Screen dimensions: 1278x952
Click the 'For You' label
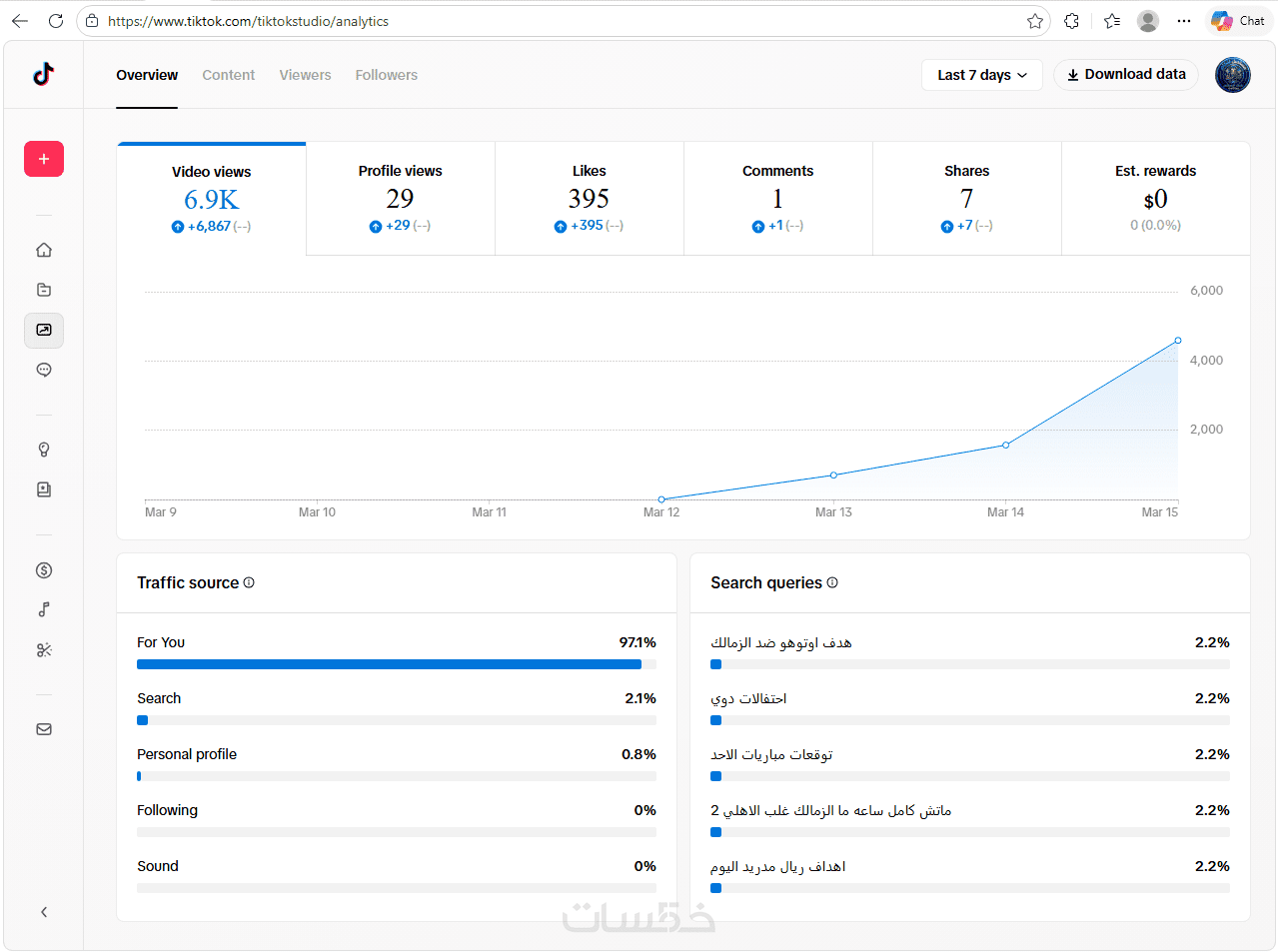pos(161,642)
